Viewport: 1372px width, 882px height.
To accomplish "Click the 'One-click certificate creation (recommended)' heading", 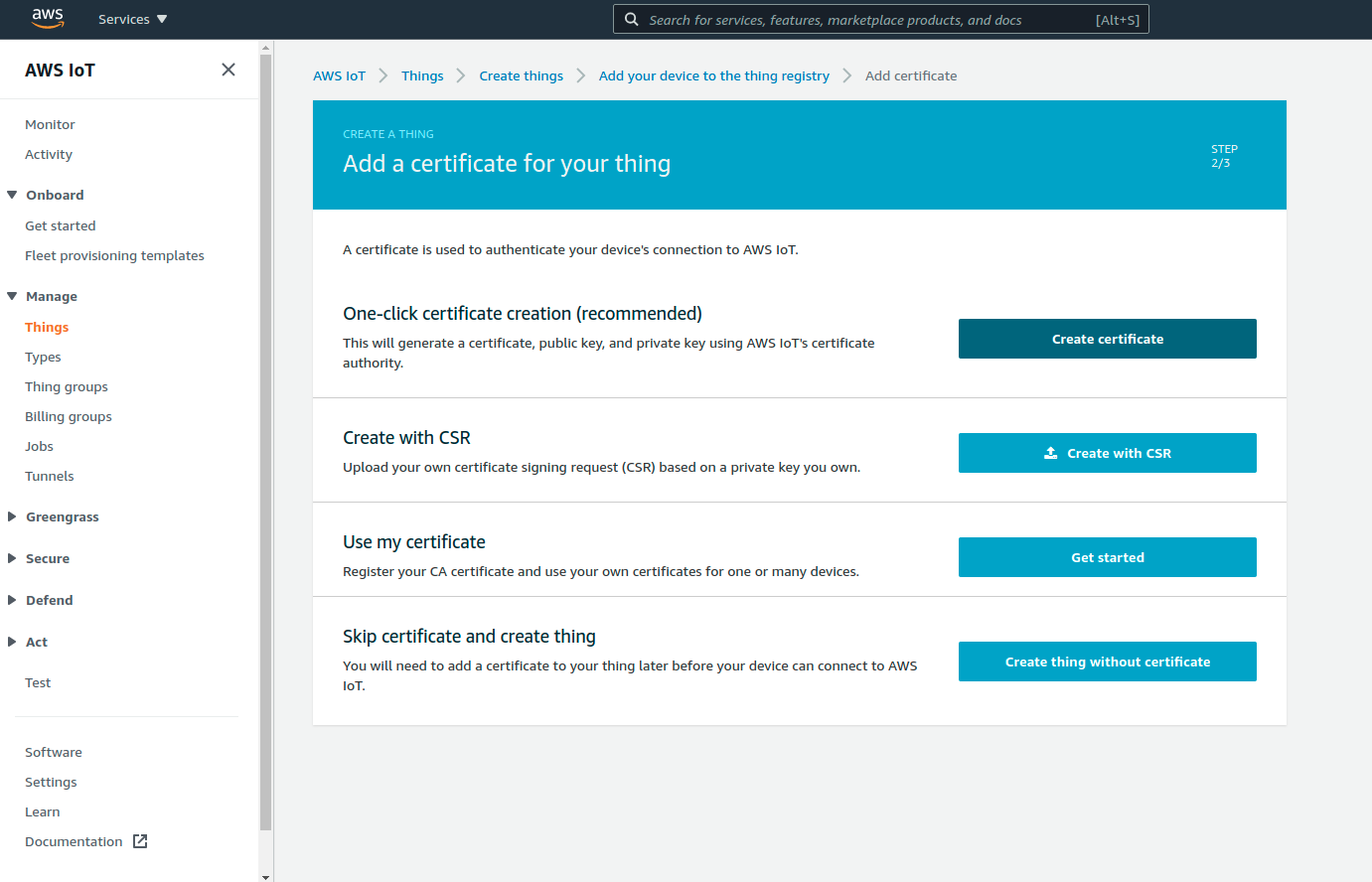I will [x=523, y=313].
